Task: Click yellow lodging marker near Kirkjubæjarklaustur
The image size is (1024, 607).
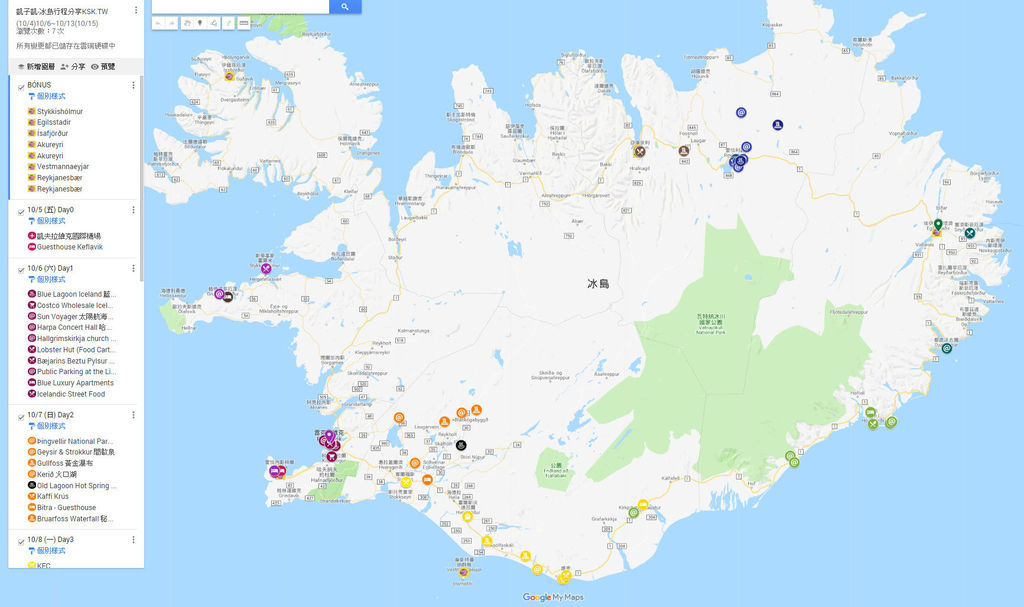Action: [x=643, y=504]
